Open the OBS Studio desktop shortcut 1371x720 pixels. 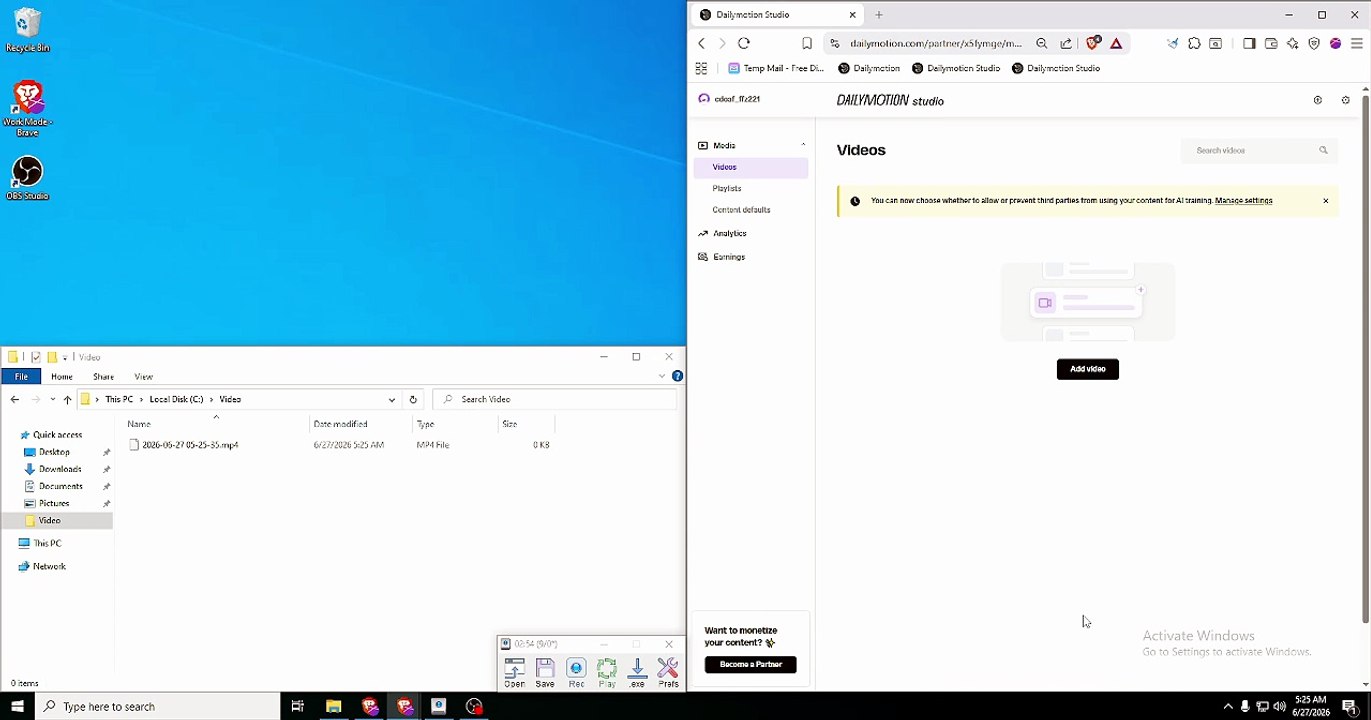[28, 178]
